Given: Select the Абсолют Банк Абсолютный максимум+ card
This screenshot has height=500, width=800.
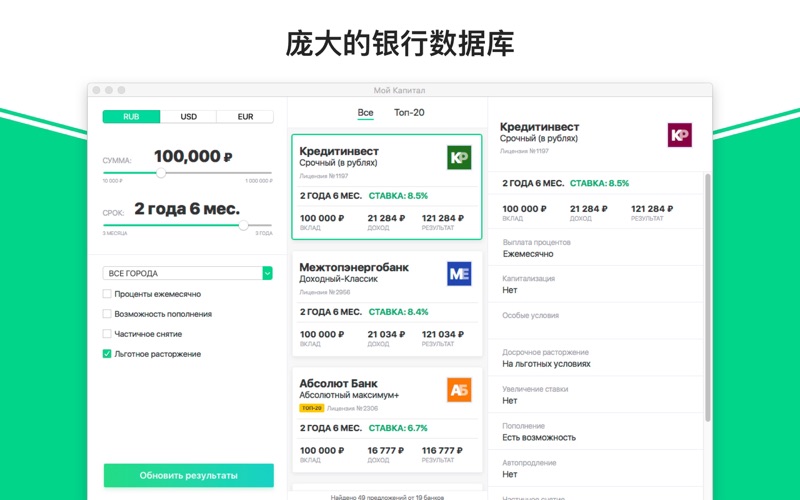Looking at the screenshot, I should (387, 420).
